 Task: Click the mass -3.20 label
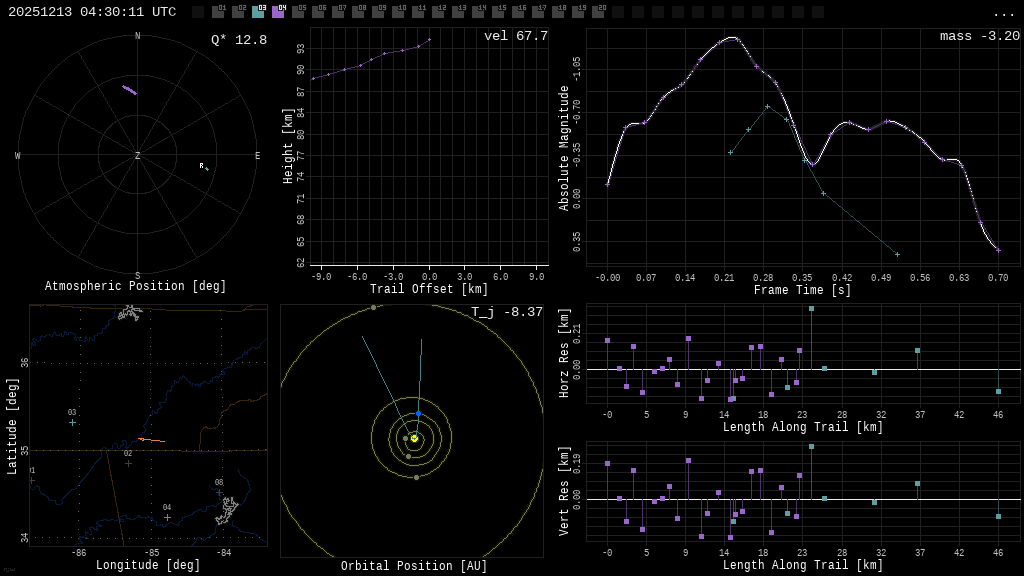979,37
